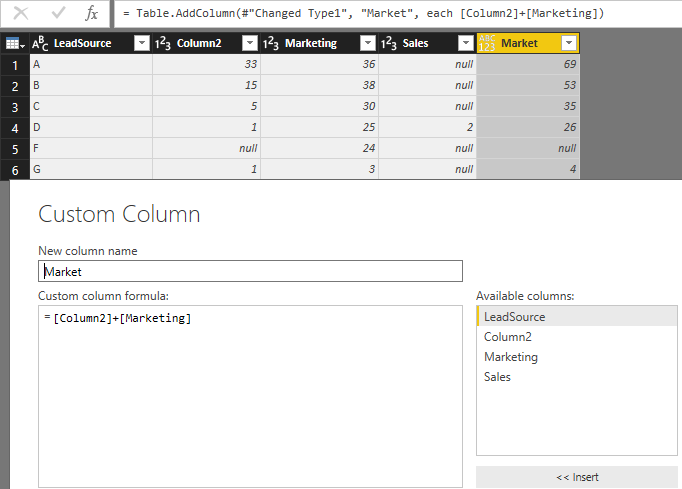Click Market cell with value 35

(528, 106)
